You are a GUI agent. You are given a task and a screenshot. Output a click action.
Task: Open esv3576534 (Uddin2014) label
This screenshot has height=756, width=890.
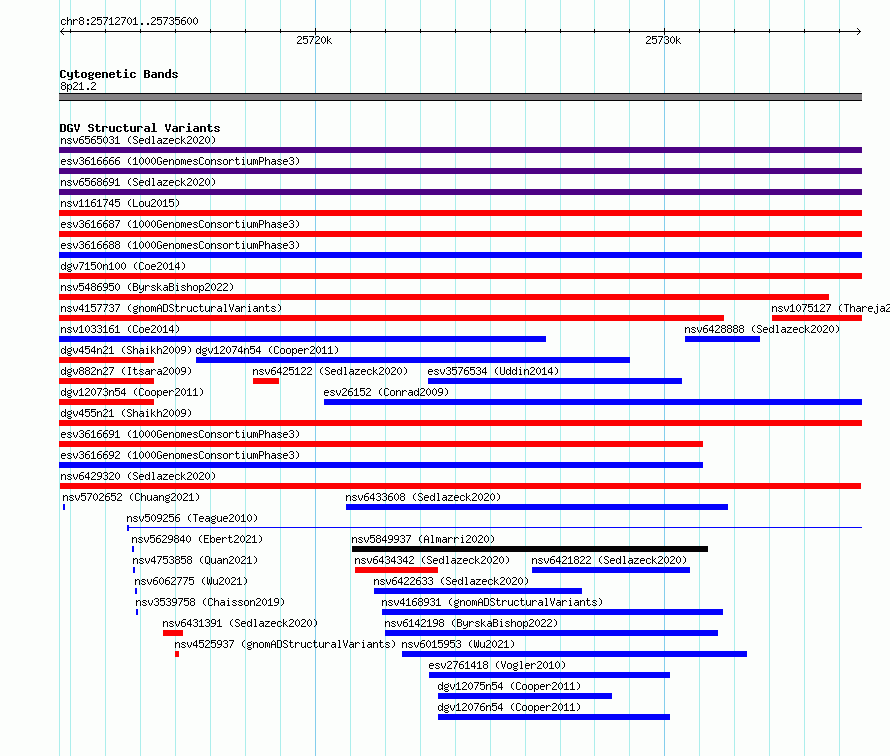pyautogui.click(x=493, y=371)
